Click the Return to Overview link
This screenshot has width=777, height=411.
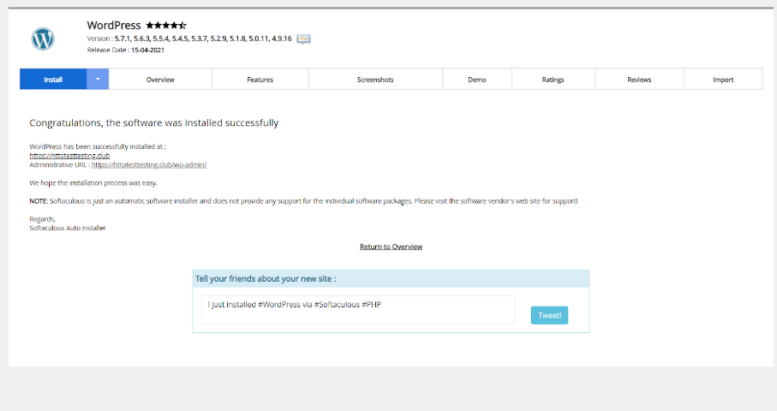391,246
